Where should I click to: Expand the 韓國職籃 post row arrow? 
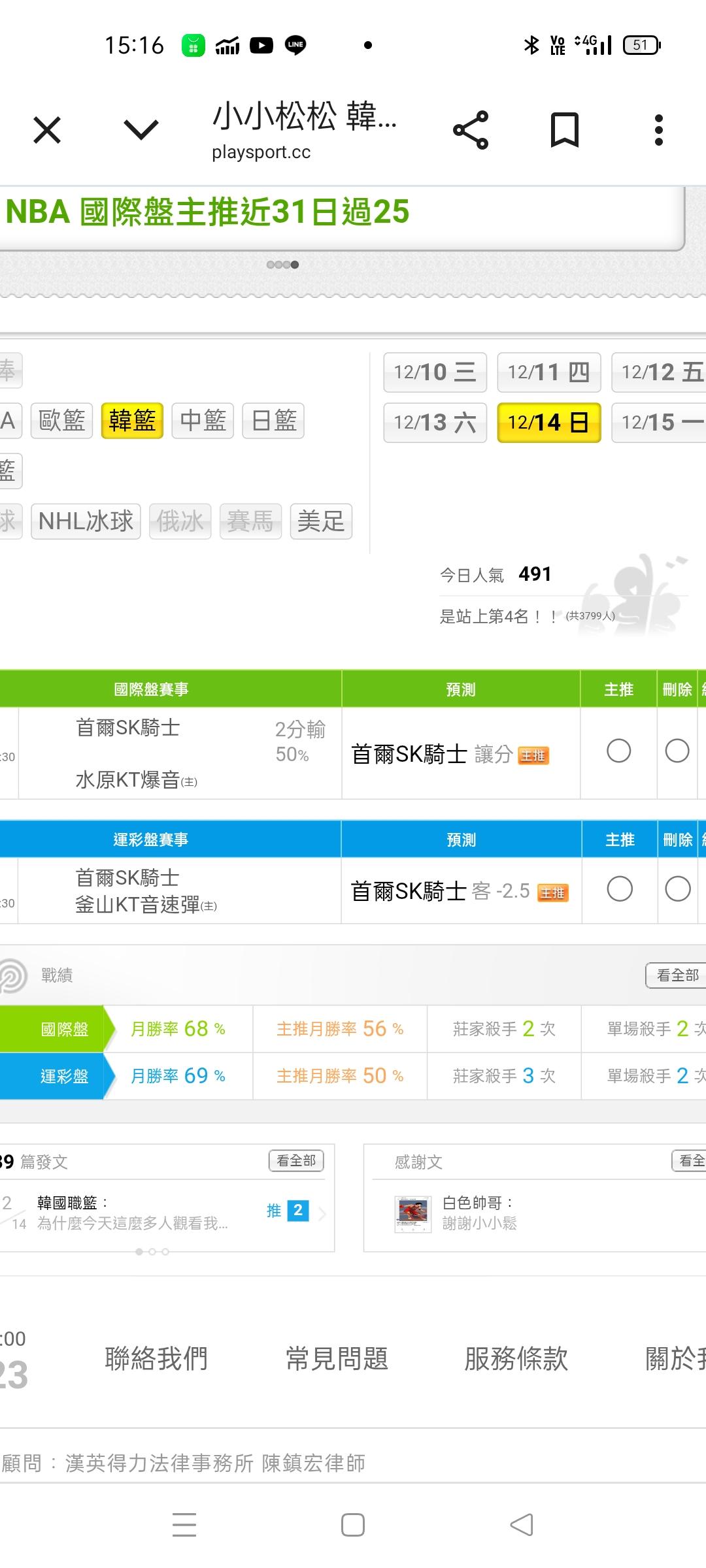322,1213
